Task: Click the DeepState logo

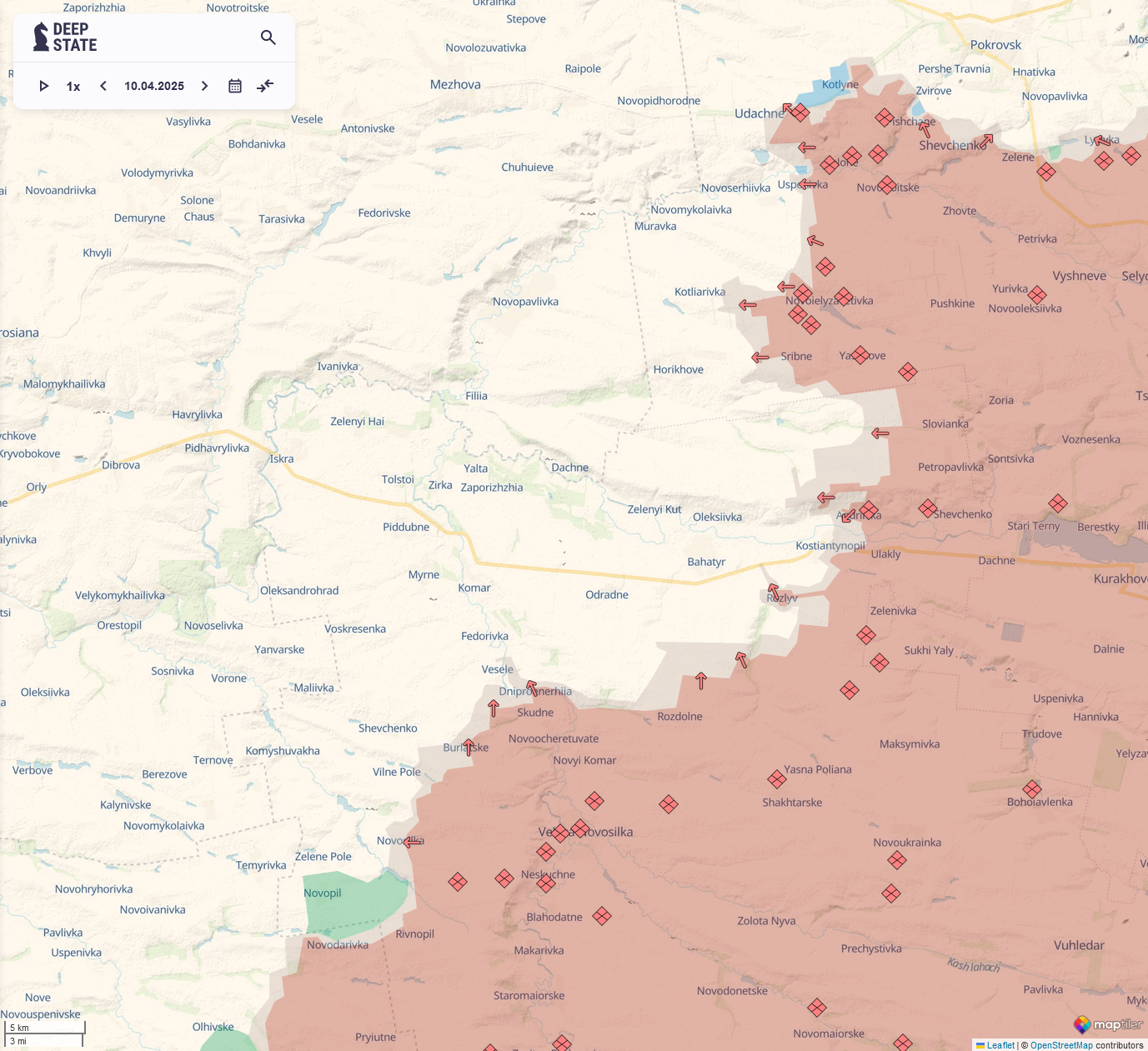Action: click(65, 38)
